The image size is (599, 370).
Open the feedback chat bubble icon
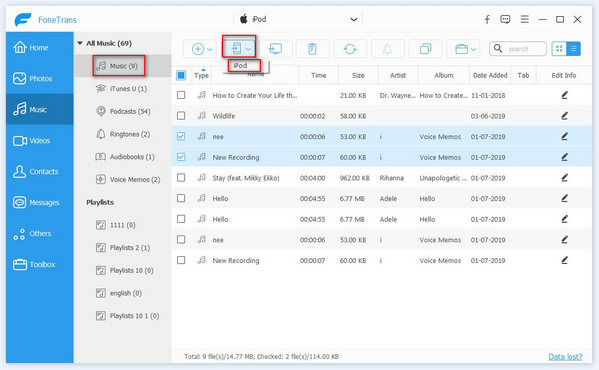(505, 19)
